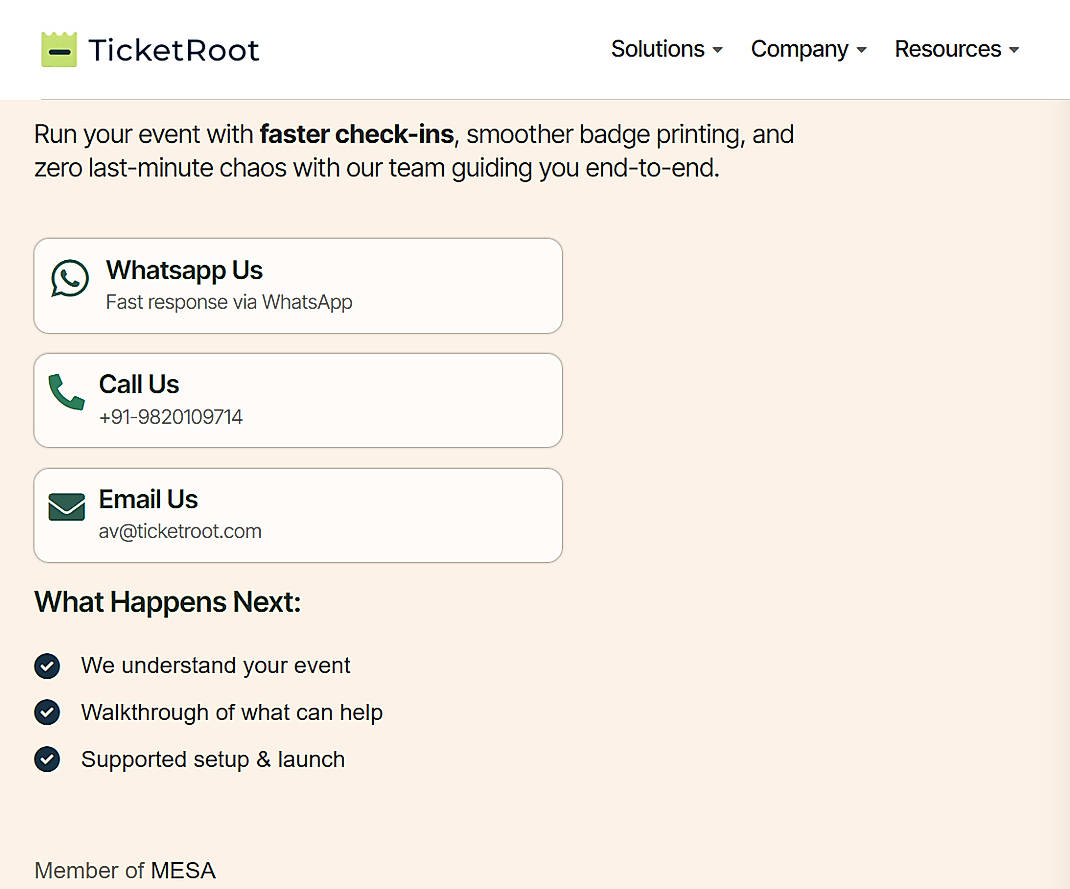This screenshot has height=889, width=1070.
Task: Click 'Fast response via WhatsApp' text
Action: [229, 302]
